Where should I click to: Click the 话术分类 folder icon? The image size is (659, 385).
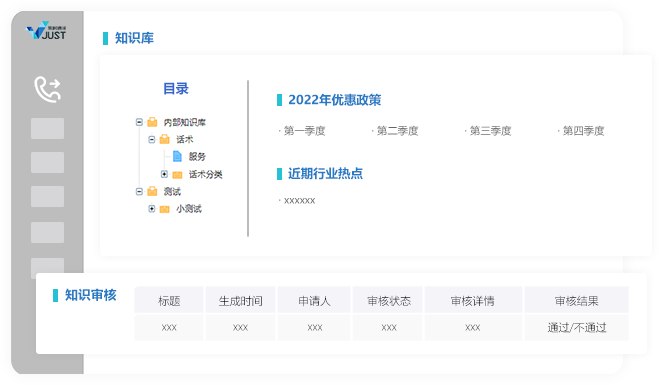177,174
